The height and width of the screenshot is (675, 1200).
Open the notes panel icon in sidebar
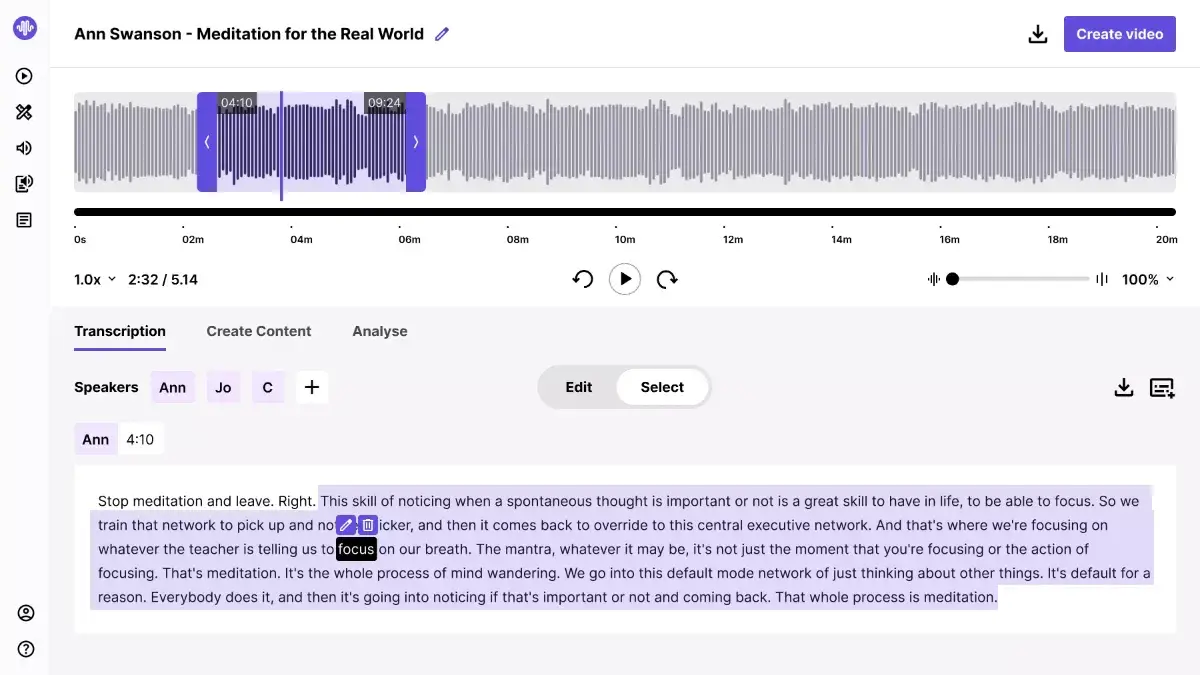point(24,219)
